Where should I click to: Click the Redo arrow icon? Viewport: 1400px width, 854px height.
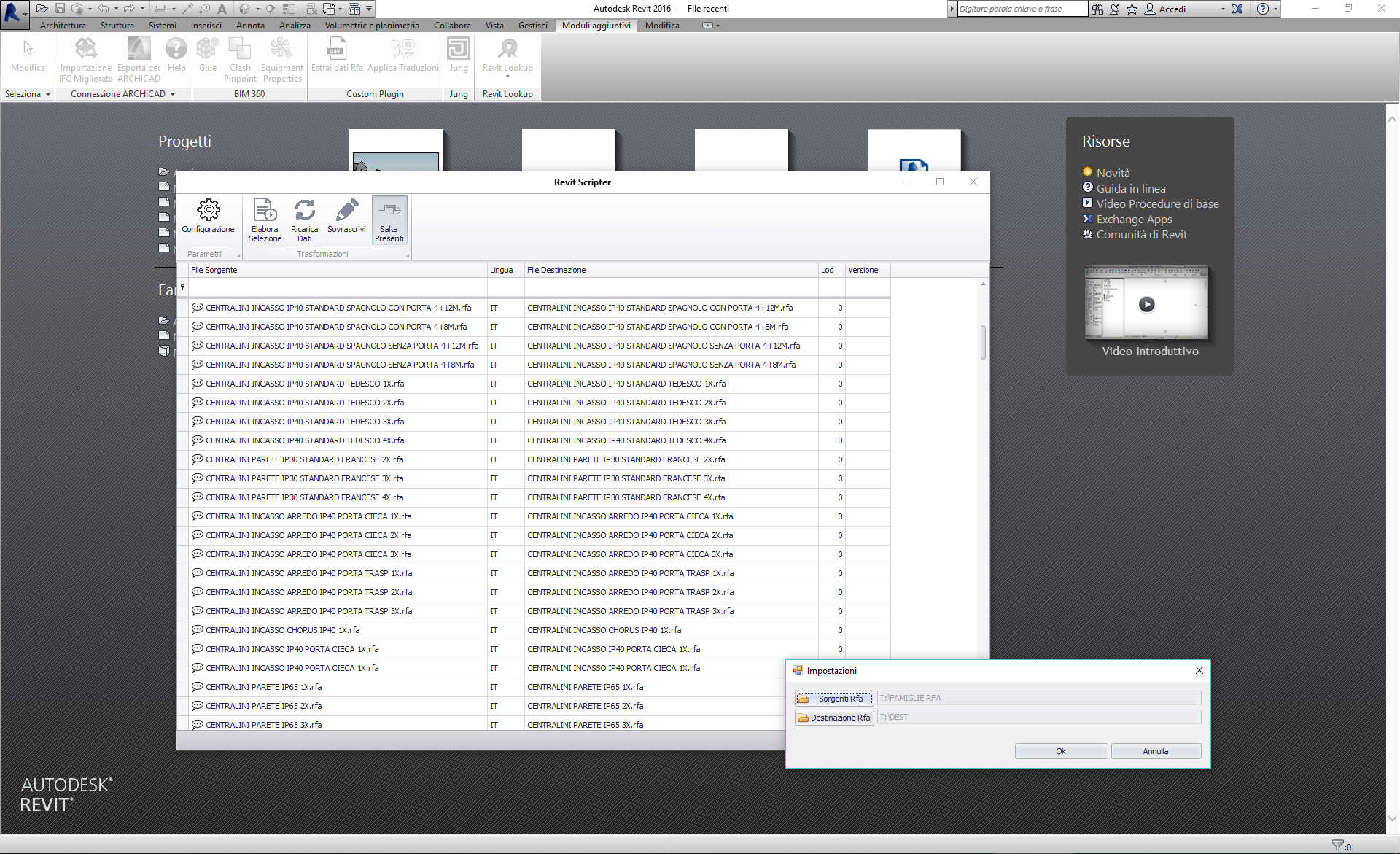129,9
